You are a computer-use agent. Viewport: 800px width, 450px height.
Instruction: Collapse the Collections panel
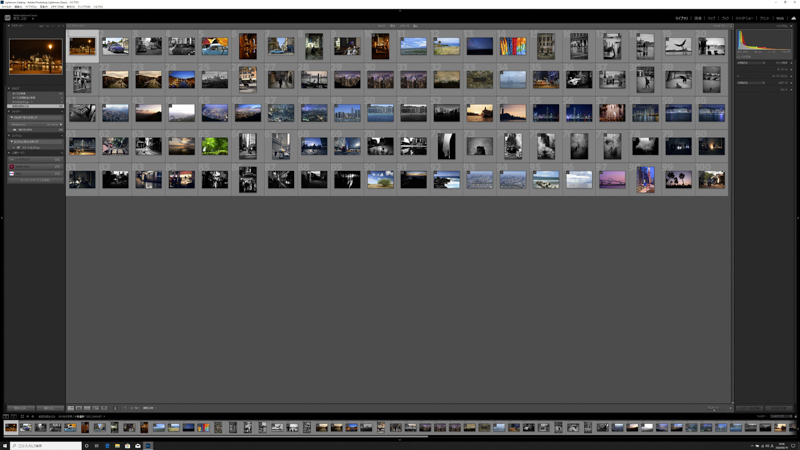(x=9, y=136)
